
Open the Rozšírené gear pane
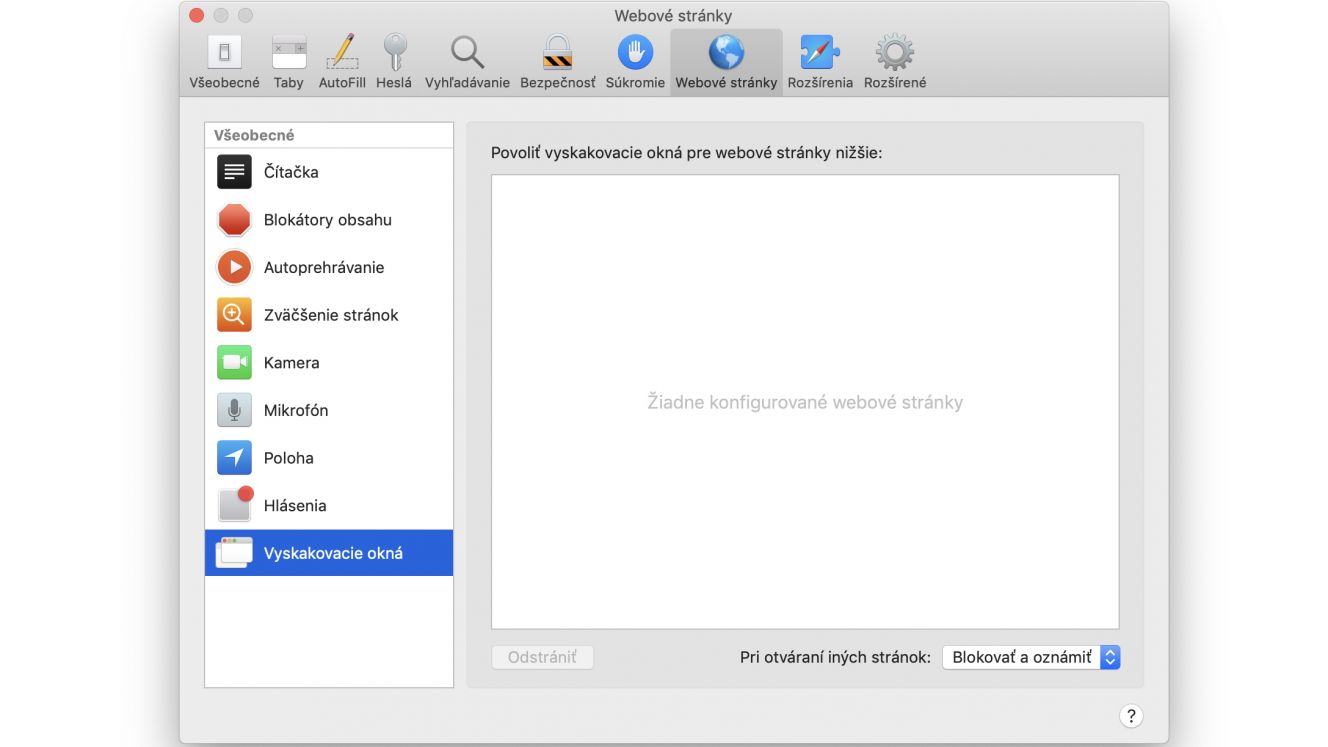tap(895, 62)
